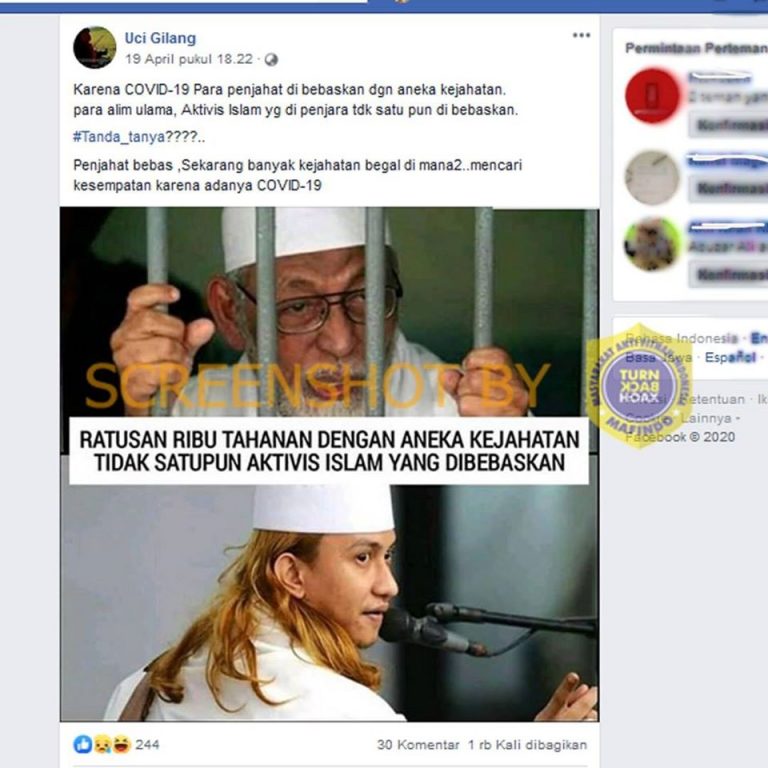Image resolution: width=768 pixels, height=768 pixels.
Task: Switch language to Español
Action: [730, 357]
